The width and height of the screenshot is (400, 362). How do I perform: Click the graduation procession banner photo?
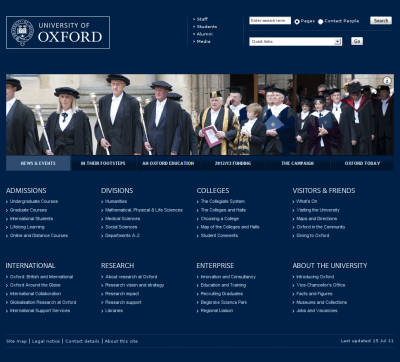[200, 115]
